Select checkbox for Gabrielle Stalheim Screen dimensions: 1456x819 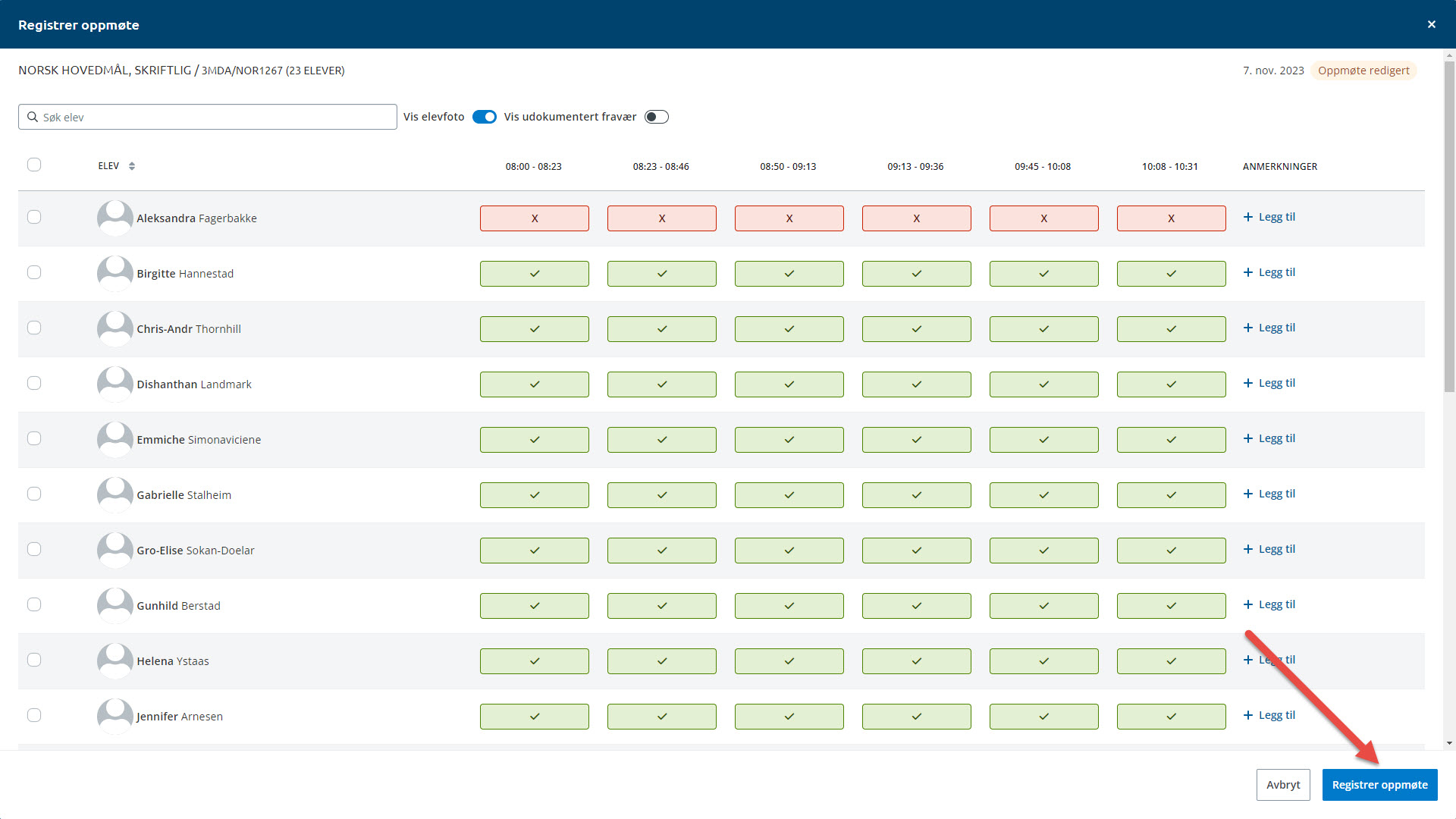(x=34, y=494)
